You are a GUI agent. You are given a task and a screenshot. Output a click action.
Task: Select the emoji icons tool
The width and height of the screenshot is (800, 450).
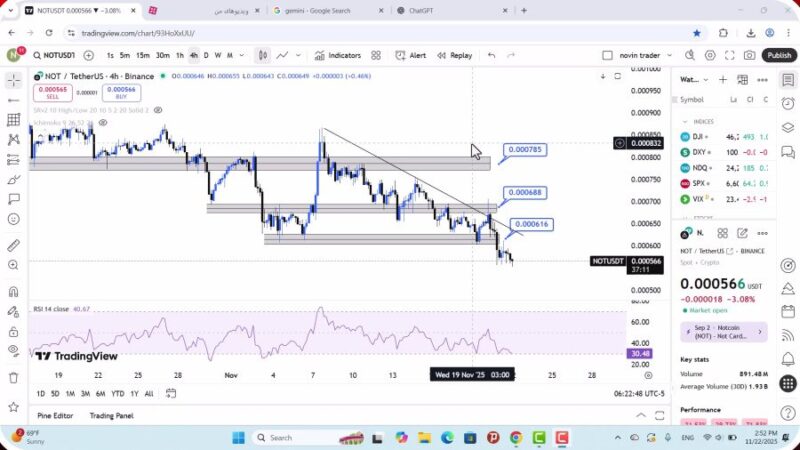click(13, 219)
